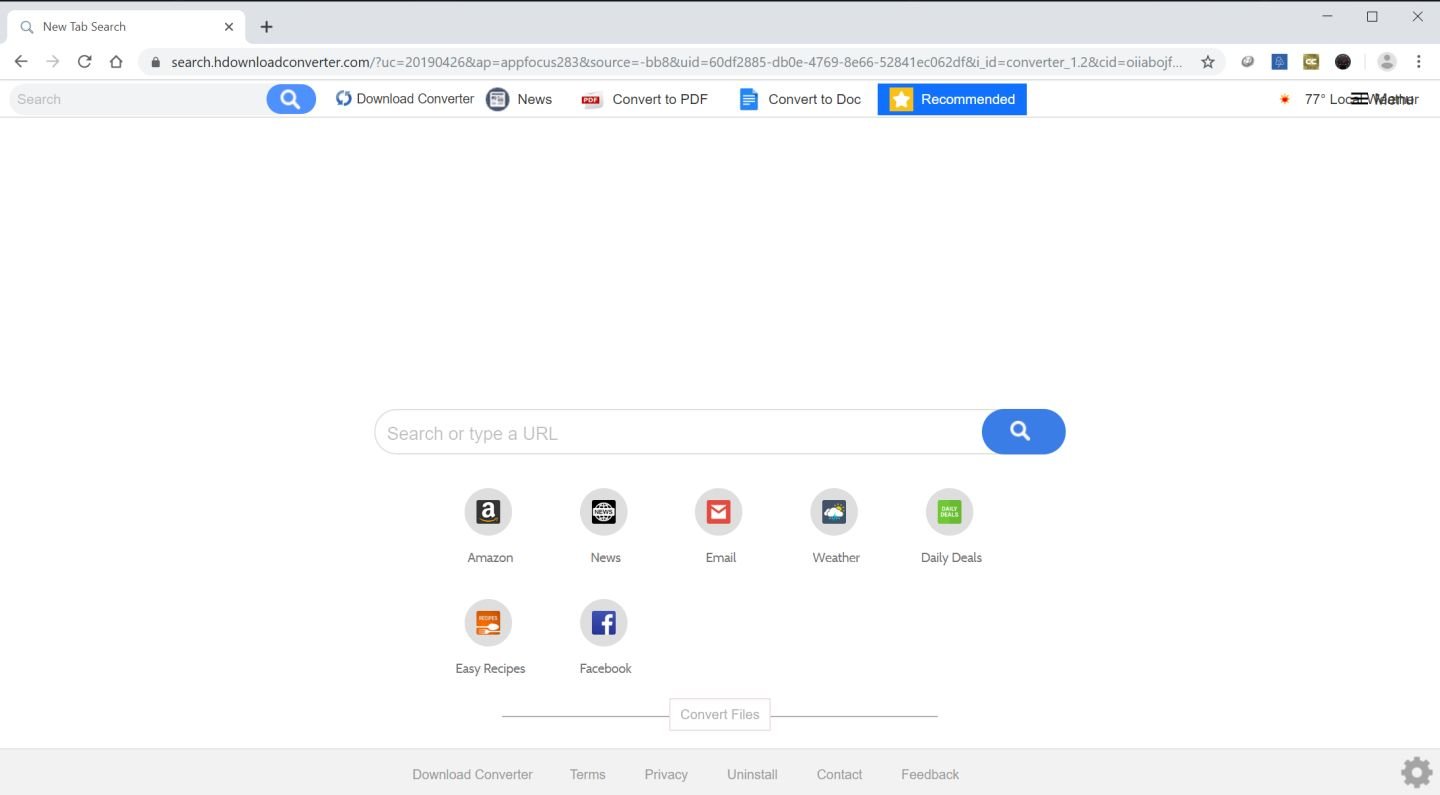The height and width of the screenshot is (795, 1440).
Task: Click the large blue search button
Action: (x=1023, y=431)
